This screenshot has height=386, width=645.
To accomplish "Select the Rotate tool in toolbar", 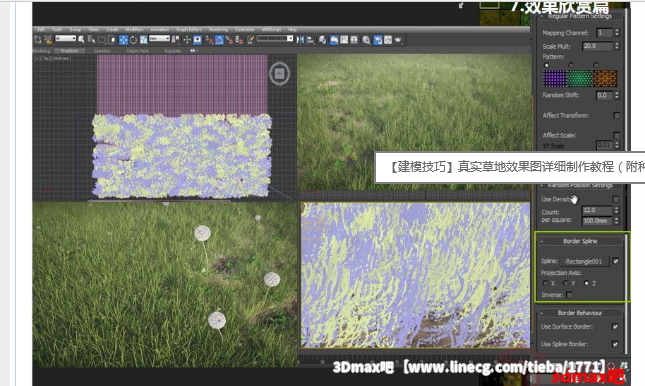I will [x=133, y=40].
